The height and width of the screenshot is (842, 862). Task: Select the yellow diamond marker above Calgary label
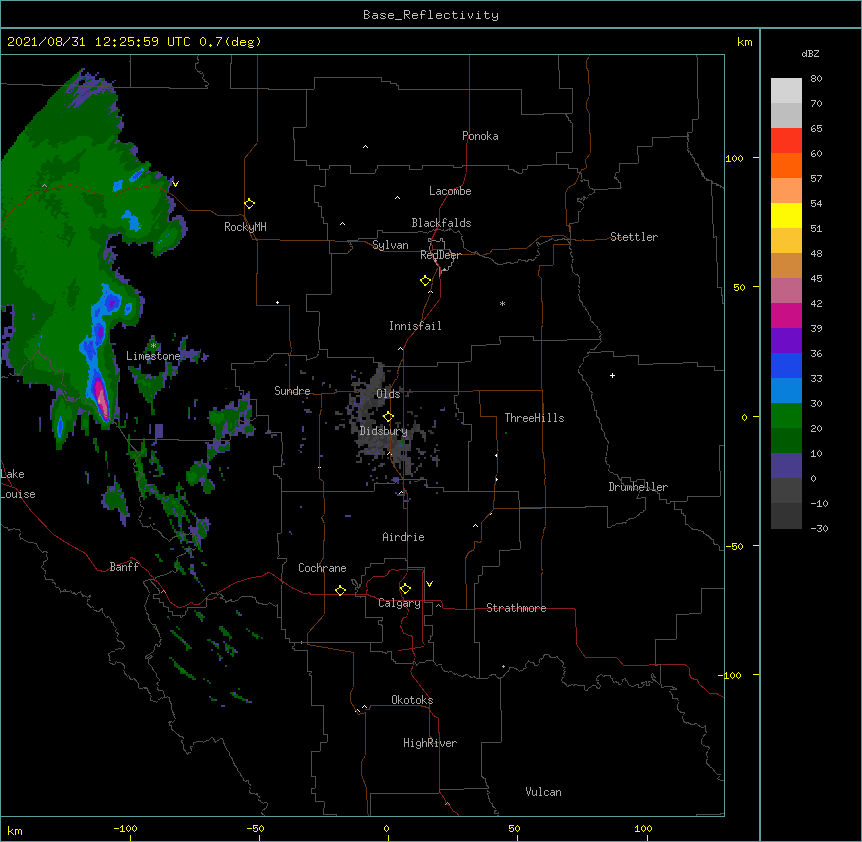(405, 589)
